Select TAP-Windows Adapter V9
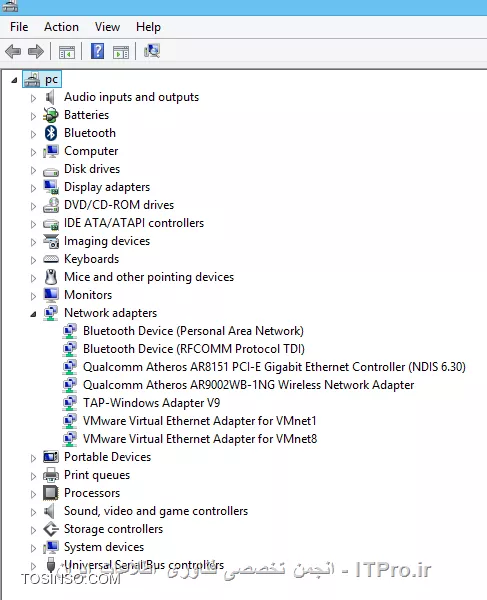 pos(151,403)
